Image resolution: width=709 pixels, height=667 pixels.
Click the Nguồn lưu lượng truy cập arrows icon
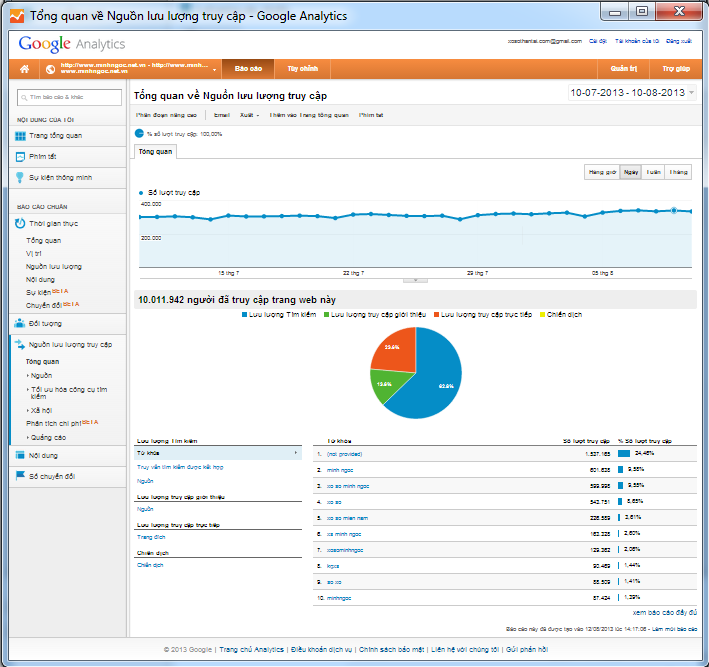click(20, 345)
